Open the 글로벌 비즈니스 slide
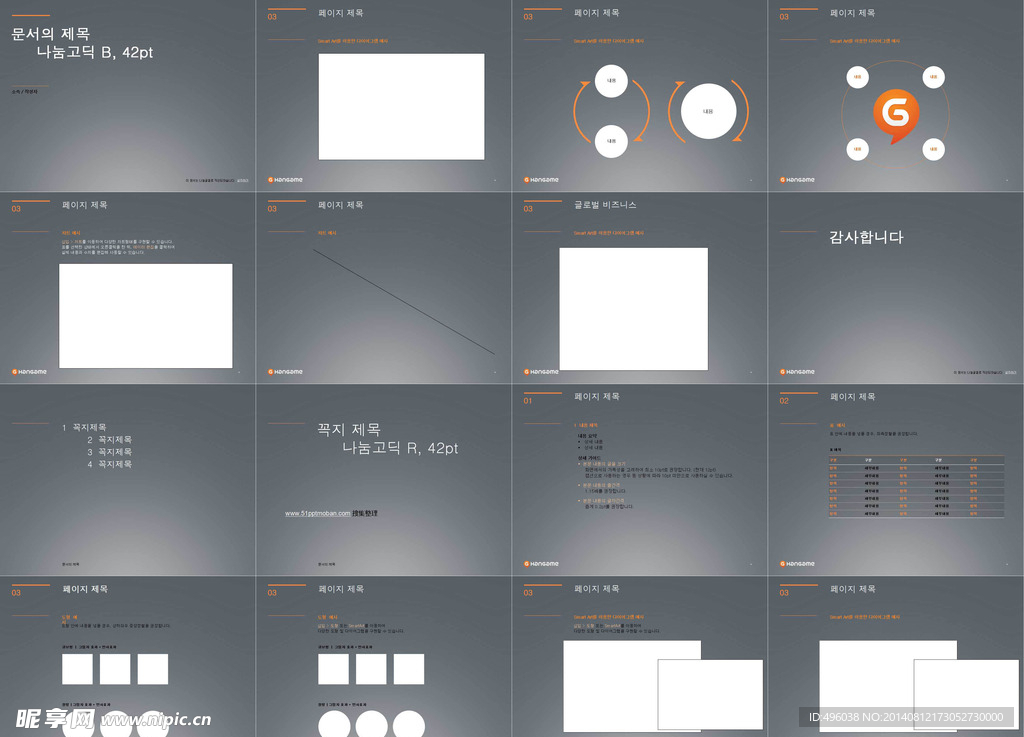The image size is (1024, 737). (639, 288)
